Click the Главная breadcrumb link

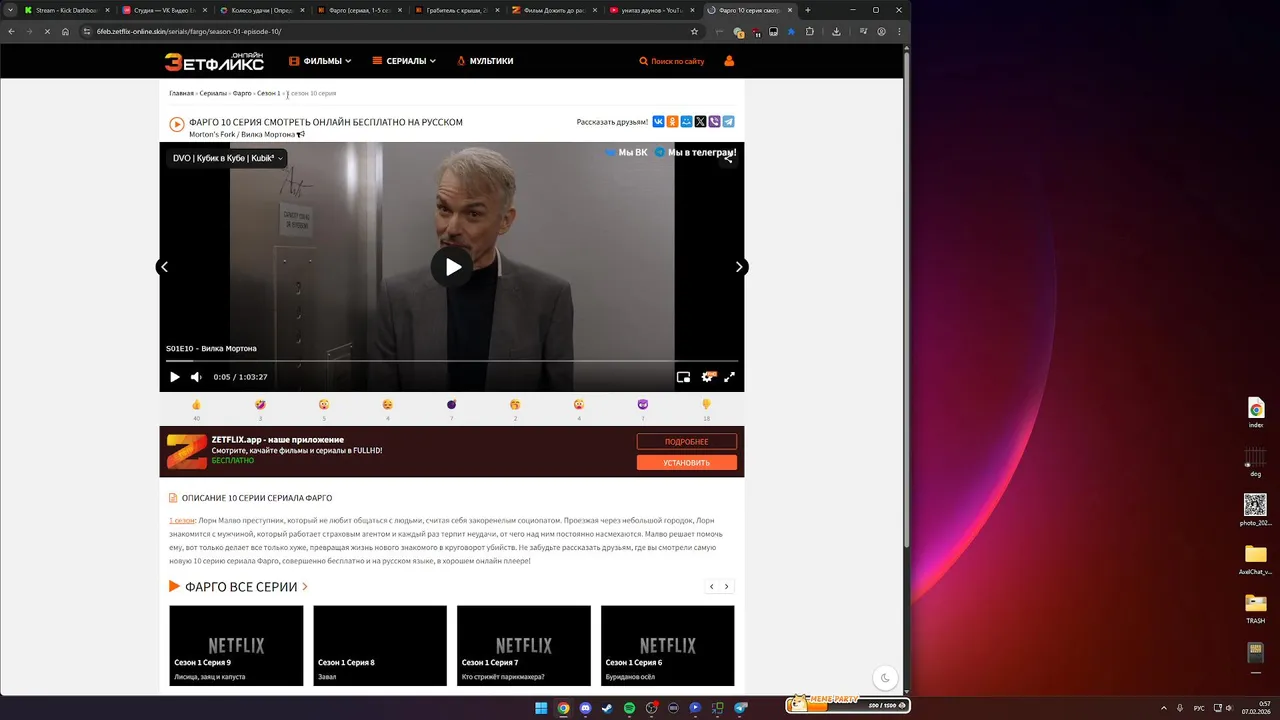(181, 93)
